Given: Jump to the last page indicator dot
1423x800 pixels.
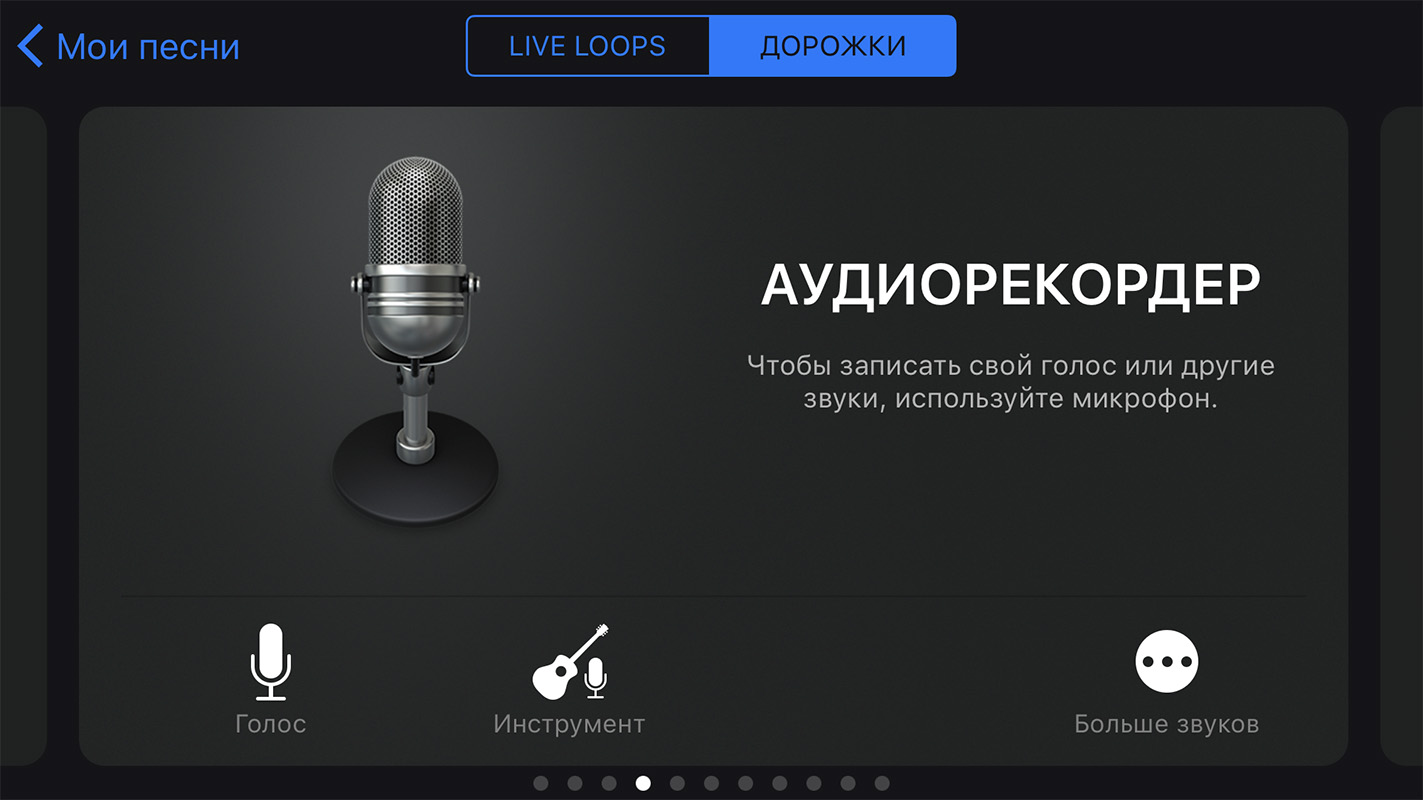Looking at the screenshot, I should [x=882, y=783].
